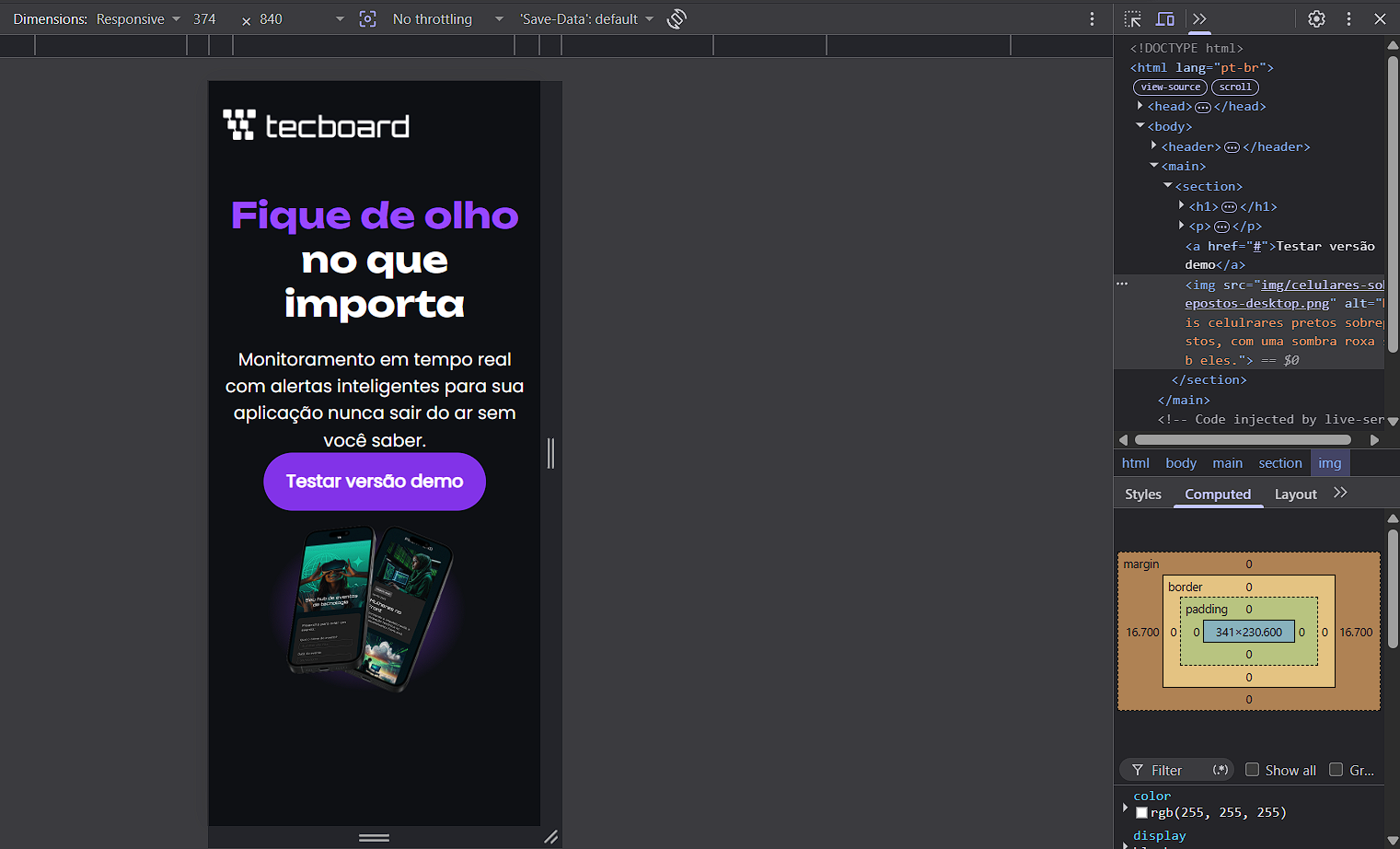
Task: Click the rotate device orientation icon
Action: pyautogui.click(x=677, y=18)
